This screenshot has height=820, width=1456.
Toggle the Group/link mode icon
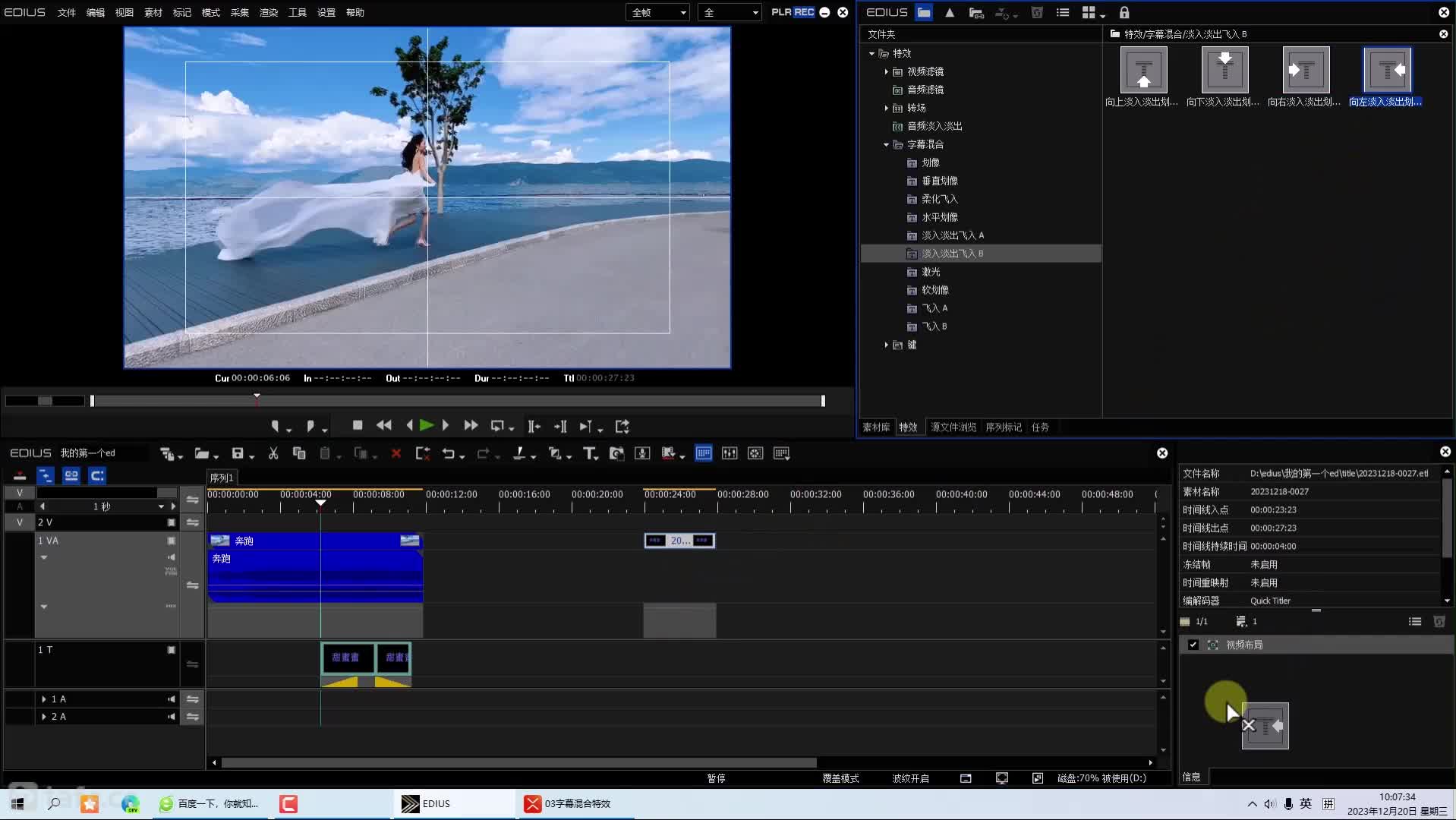tap(71, 476)
